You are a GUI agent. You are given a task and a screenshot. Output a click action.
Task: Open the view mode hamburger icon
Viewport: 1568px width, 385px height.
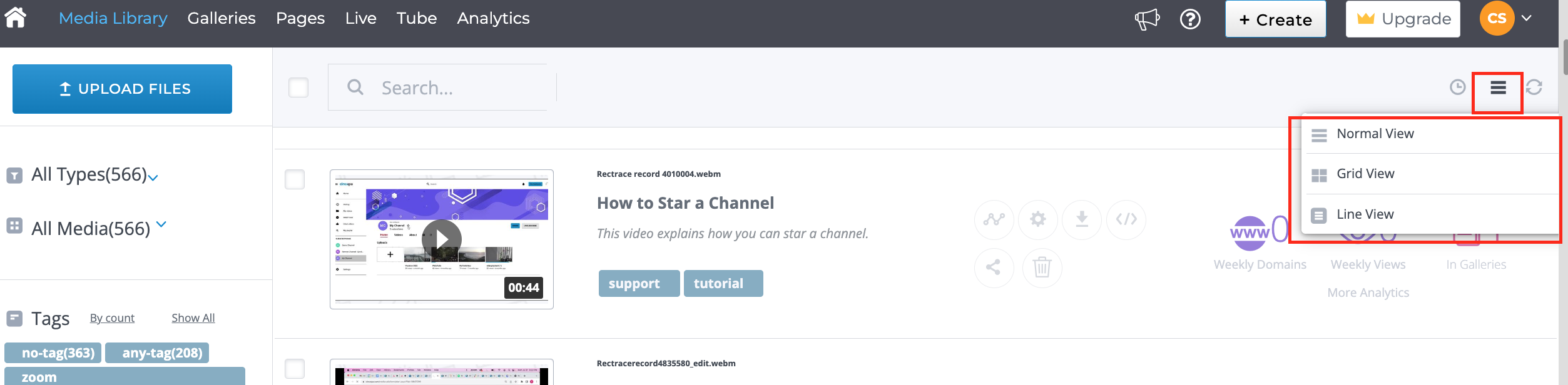pyautogui.click(x=1498, y=87)
